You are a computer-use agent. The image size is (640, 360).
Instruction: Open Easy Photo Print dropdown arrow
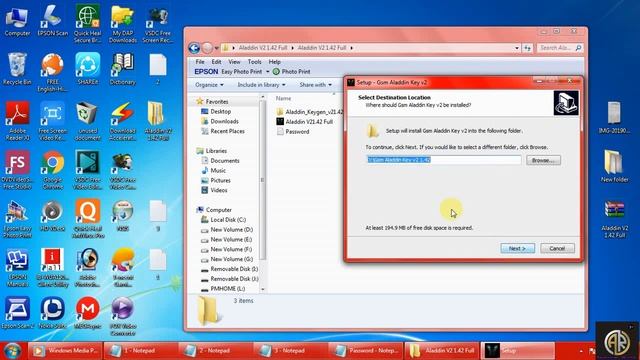click(x=268, y=72)
